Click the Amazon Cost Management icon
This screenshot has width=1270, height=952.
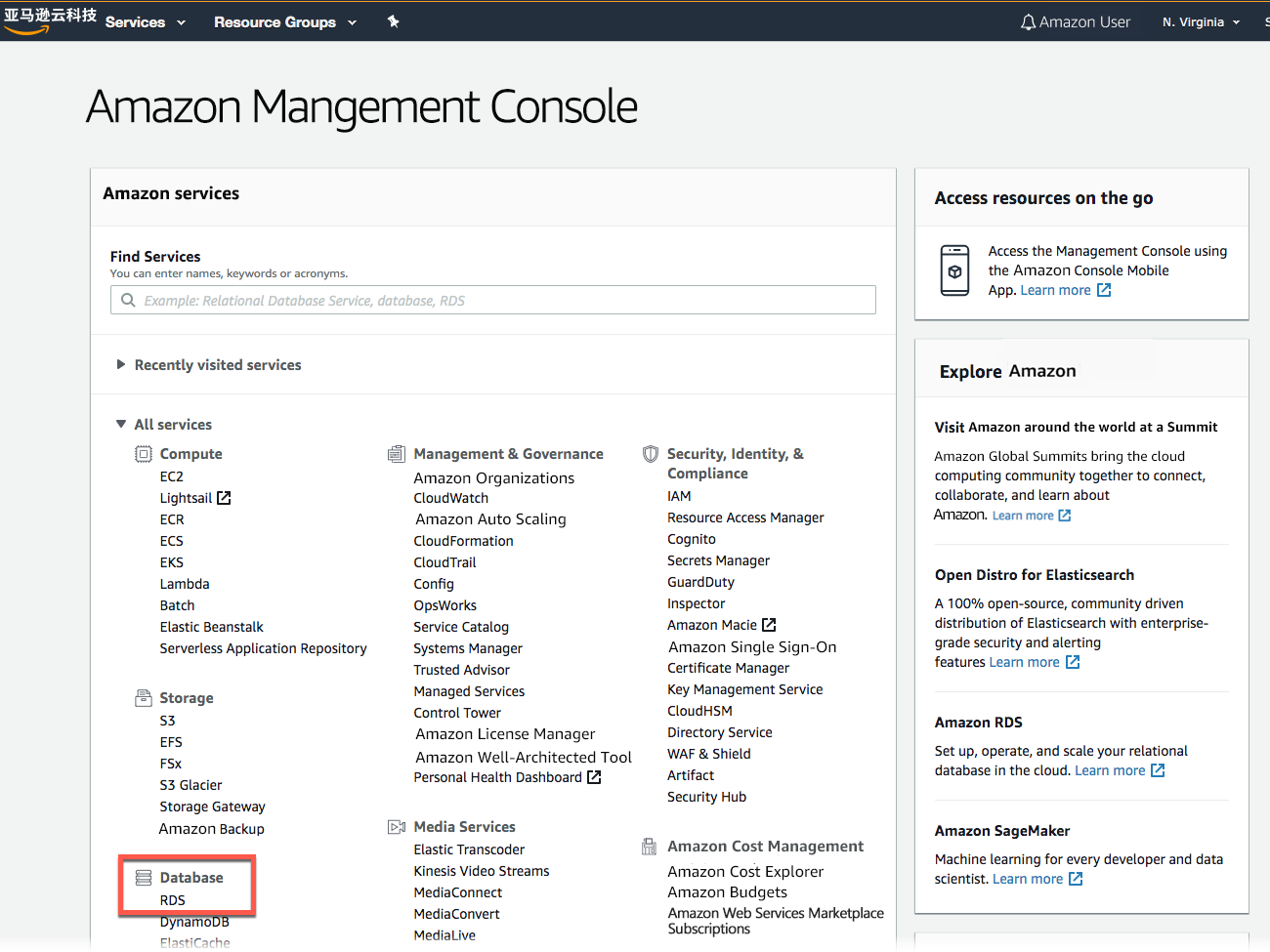pos(648,847)
